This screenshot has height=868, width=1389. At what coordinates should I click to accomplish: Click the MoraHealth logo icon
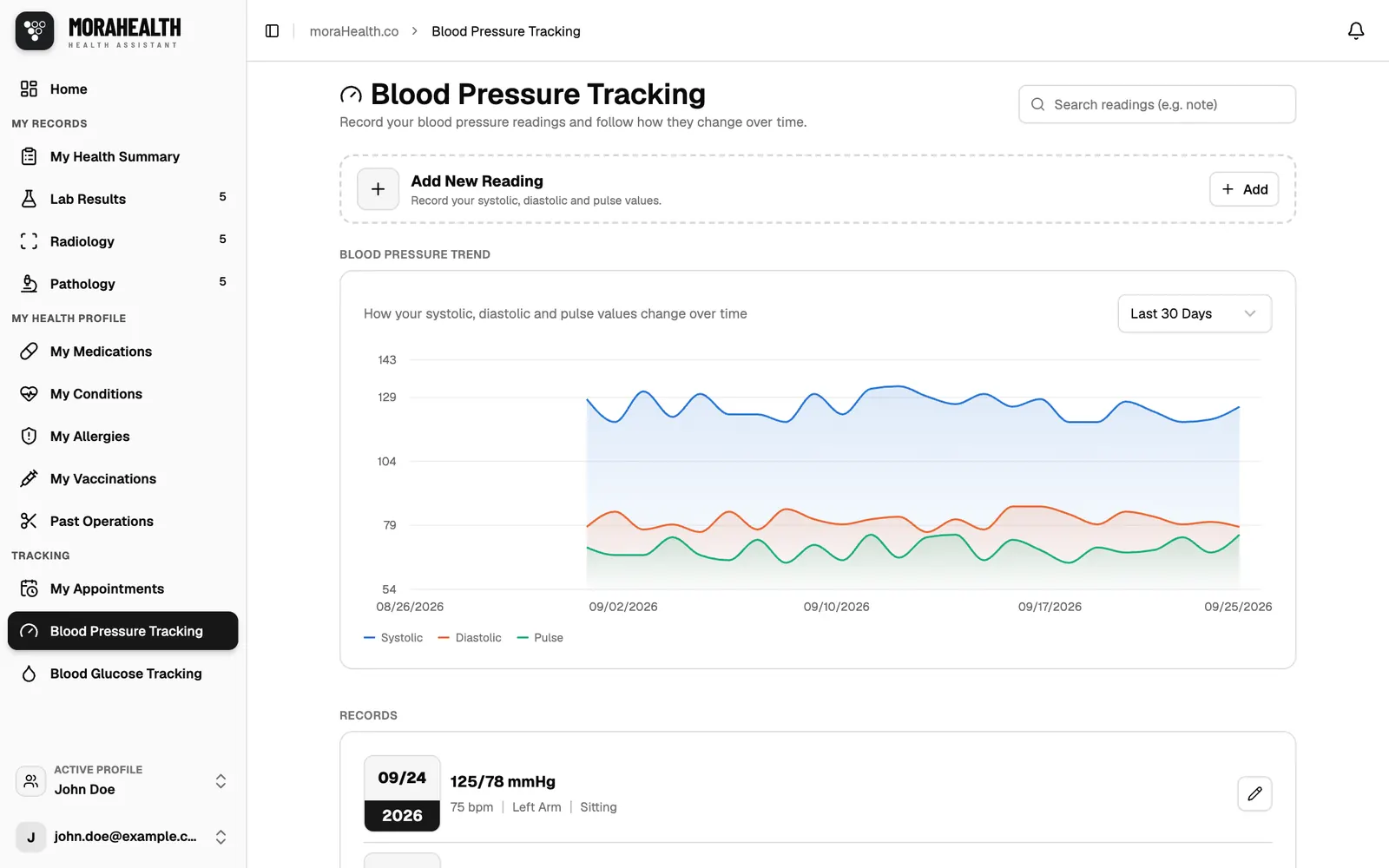35,31
